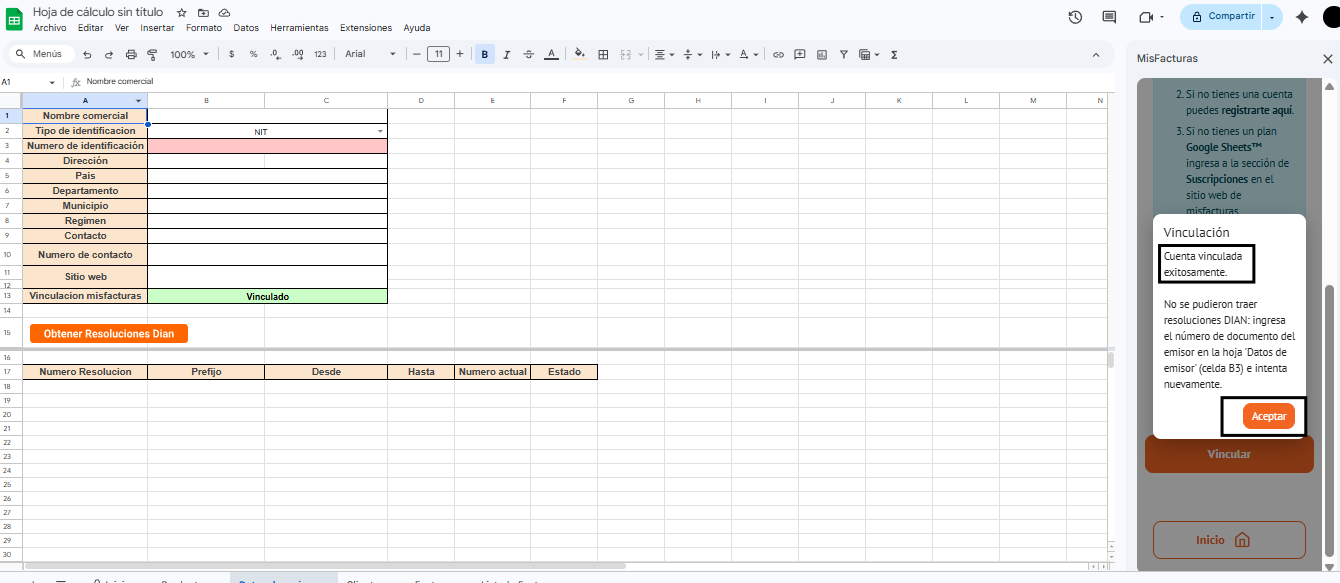Viewport: 1340px width, 583px height.
Task: Select the paint format roller icon
Action: click(152, 54)
